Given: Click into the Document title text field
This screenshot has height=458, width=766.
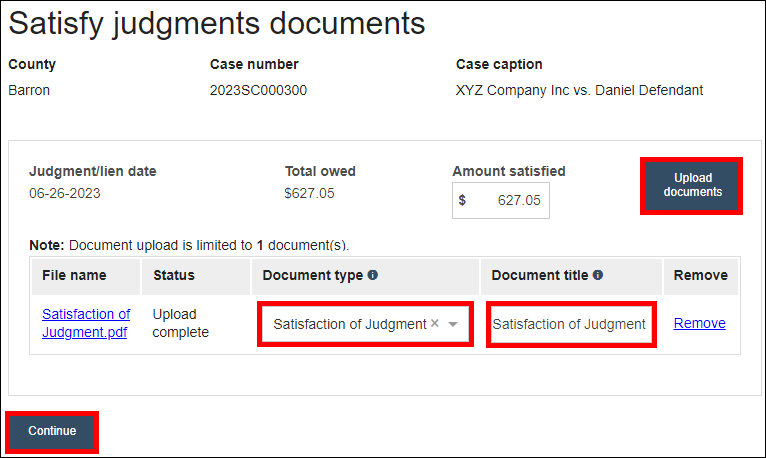Looking at the screenshot, I should pos(570,324).
